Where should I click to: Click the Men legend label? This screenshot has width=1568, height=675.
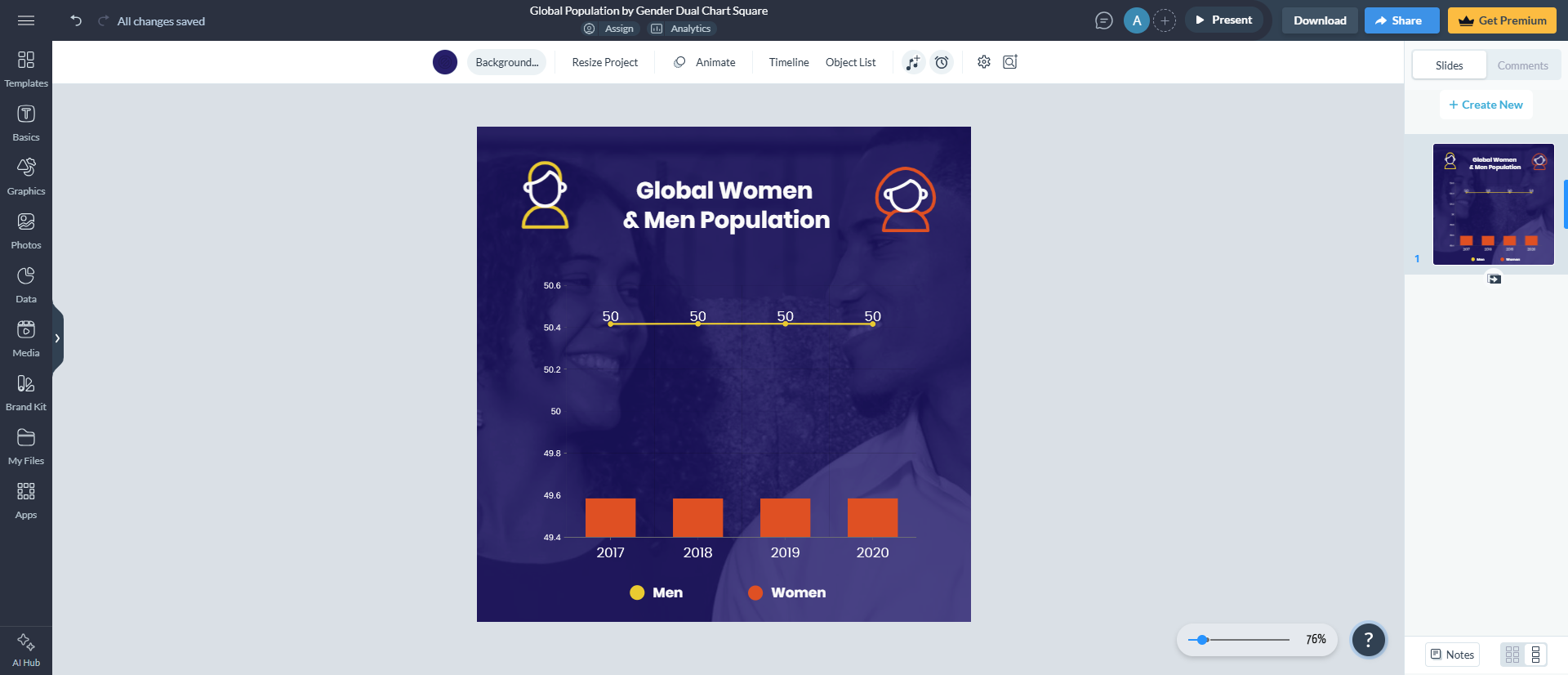(667, 592)
